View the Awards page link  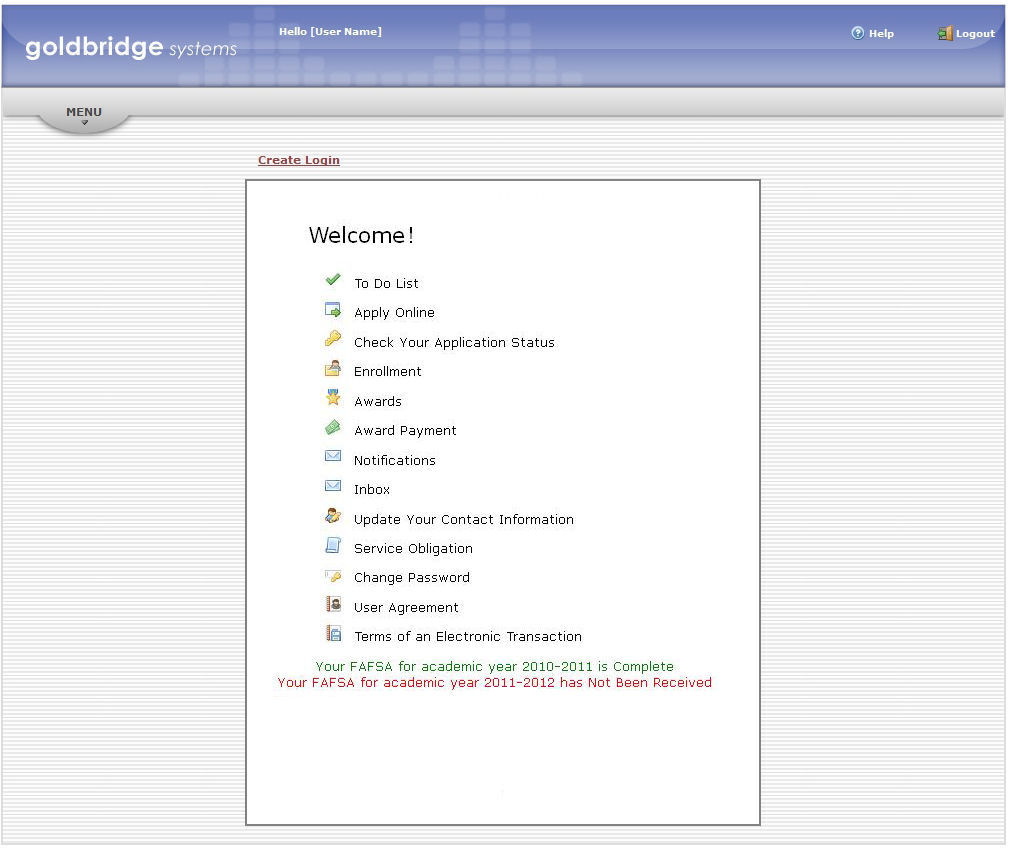378,401
